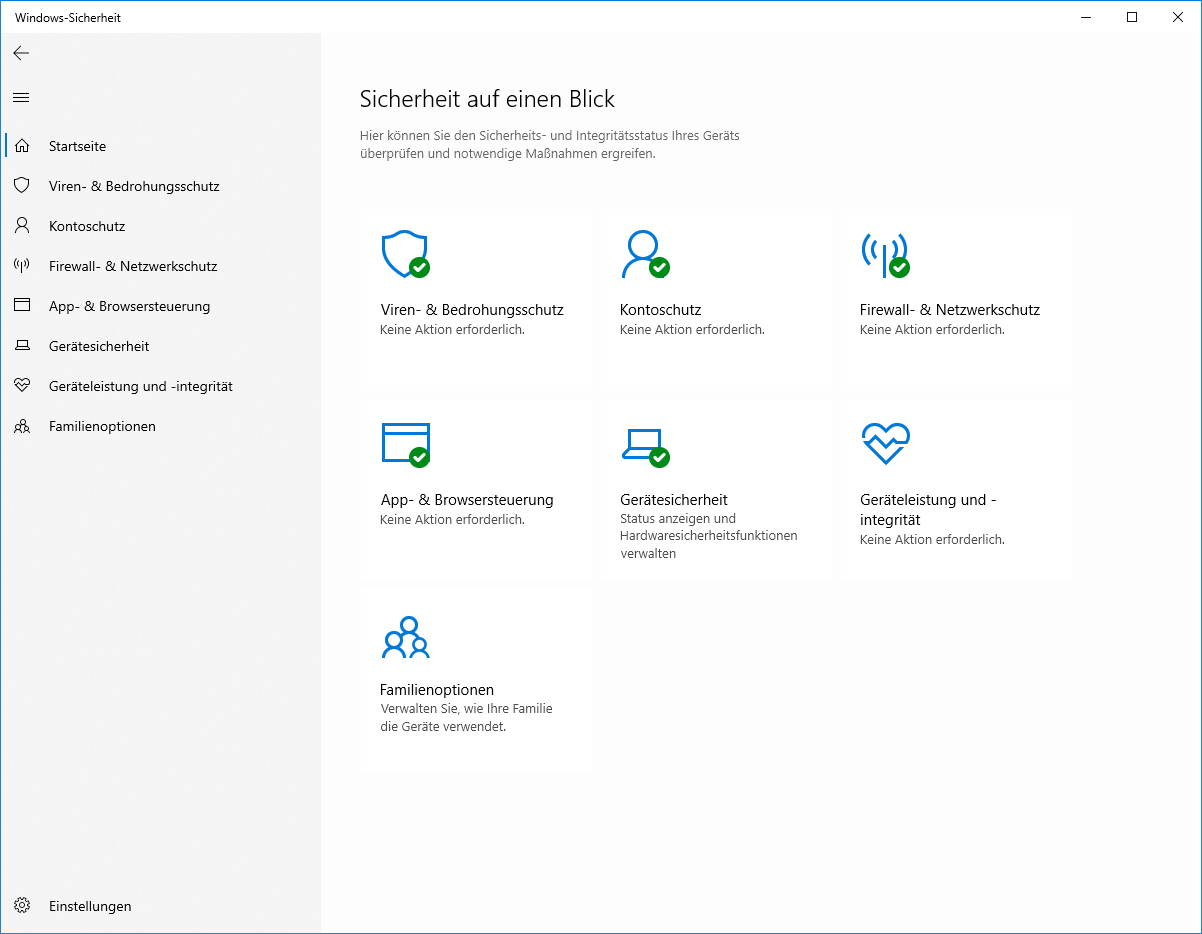The height and width of the screenshot is (934, 1202).
Task: Click the large antenna icon on Firewall tile
Action: pos(885,254)
